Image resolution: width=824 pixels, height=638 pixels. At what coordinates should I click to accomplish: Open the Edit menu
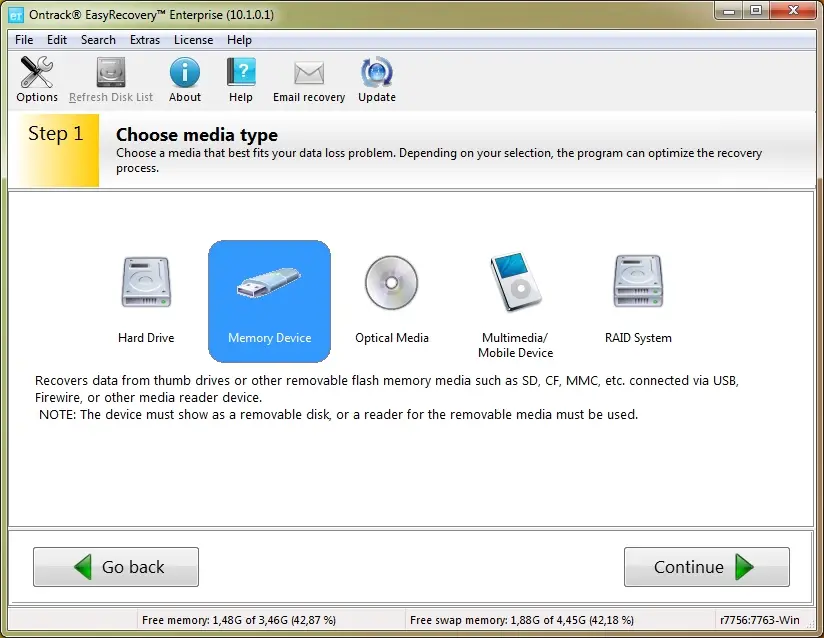[x=57, y=40]
